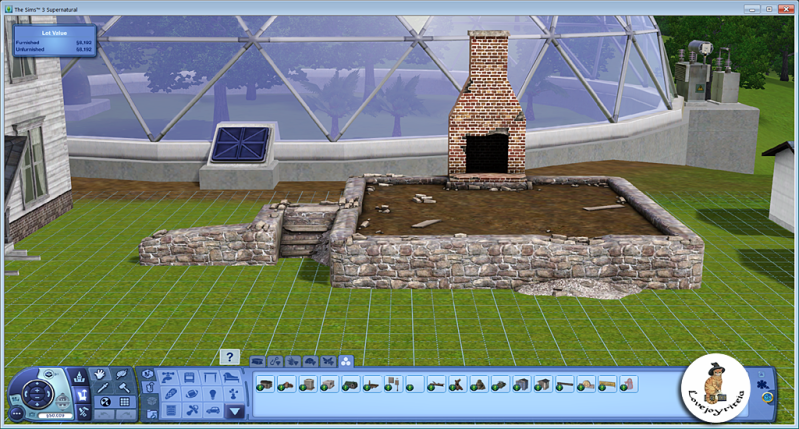This screenshot has height=429, width=799.
Task: Select the turtle subcategory tab
Action: click(x=310, y=361)
